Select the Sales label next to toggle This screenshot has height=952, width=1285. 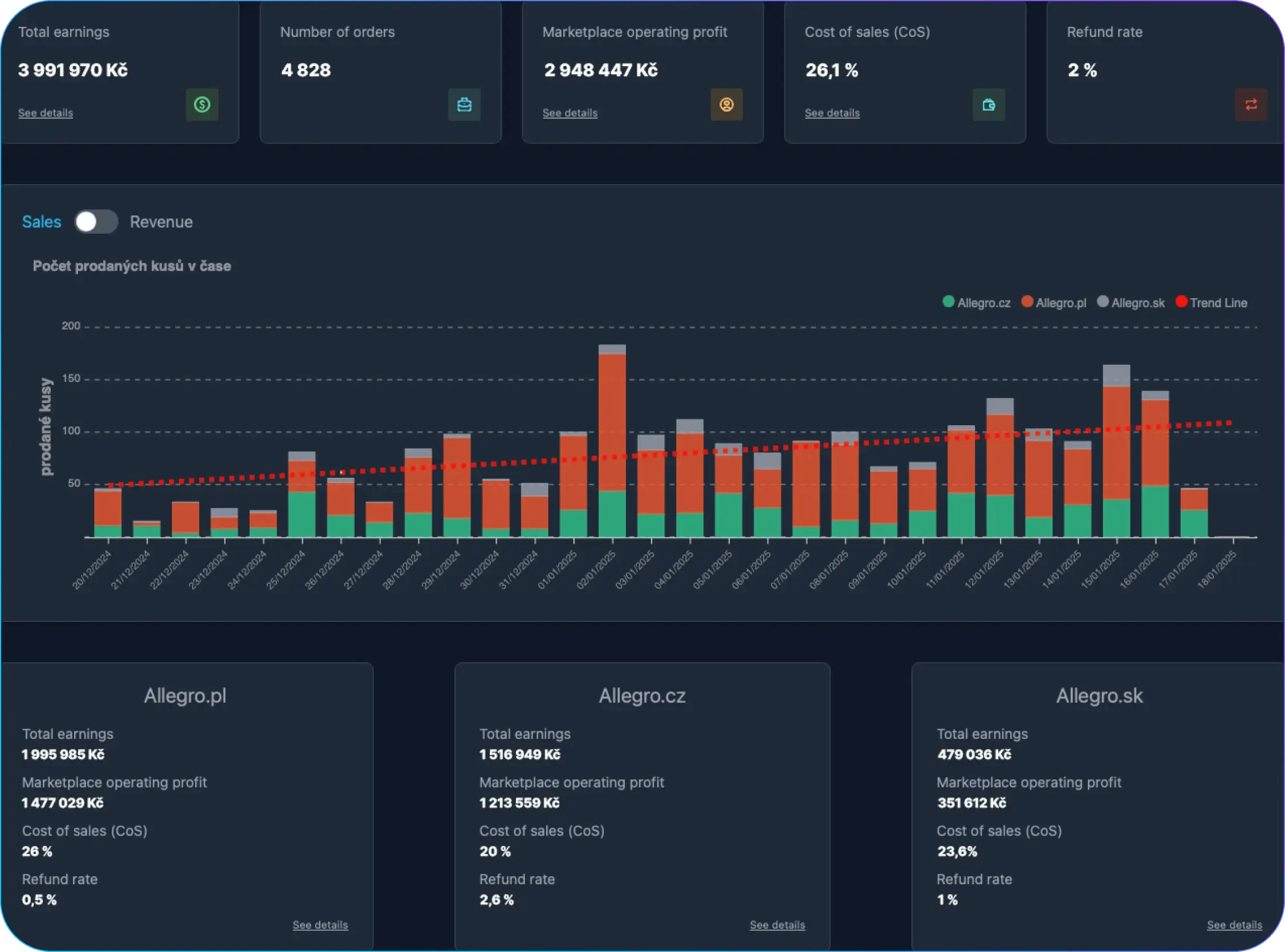point(42,222)
